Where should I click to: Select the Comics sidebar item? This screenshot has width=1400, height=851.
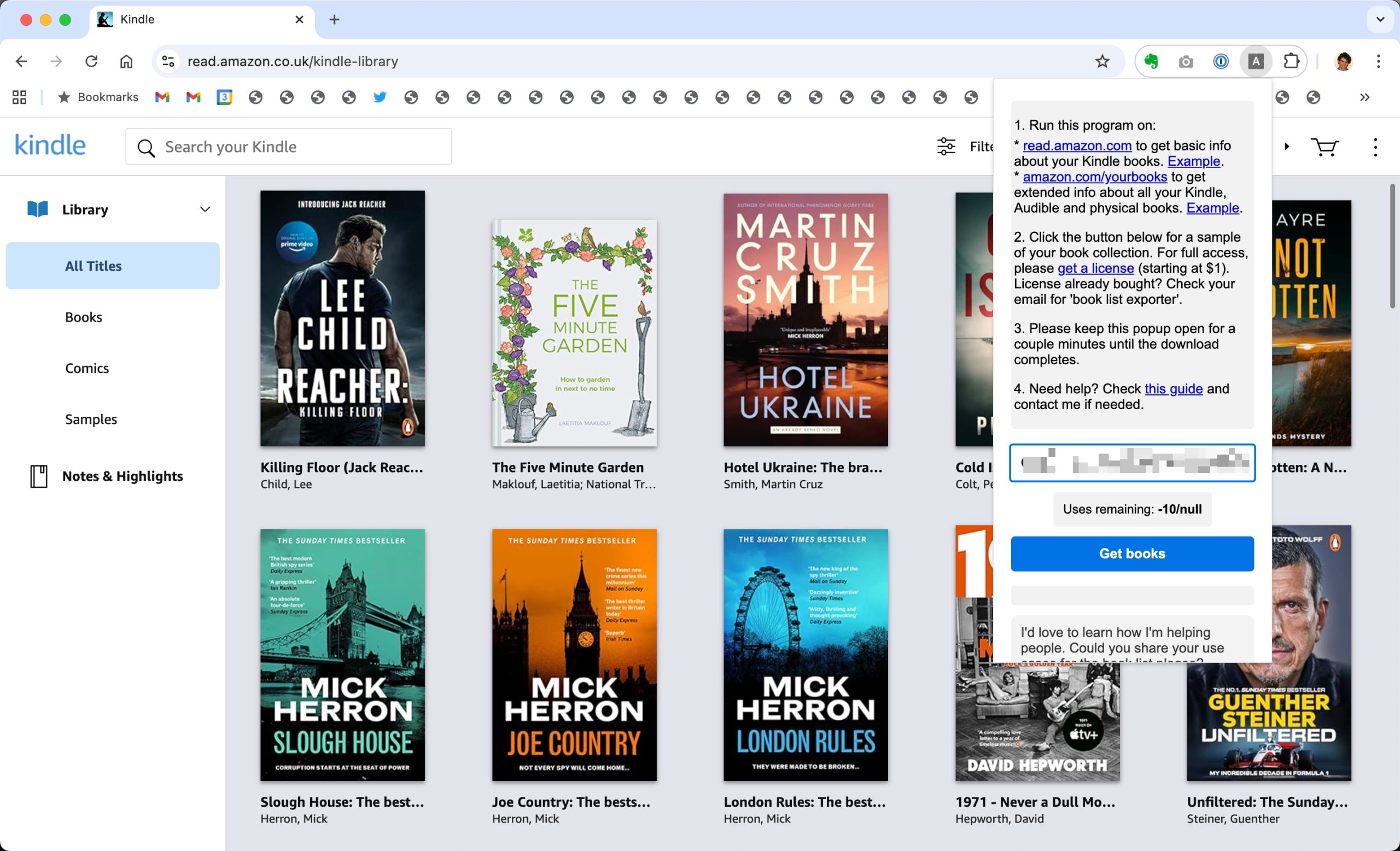point(87,368)
